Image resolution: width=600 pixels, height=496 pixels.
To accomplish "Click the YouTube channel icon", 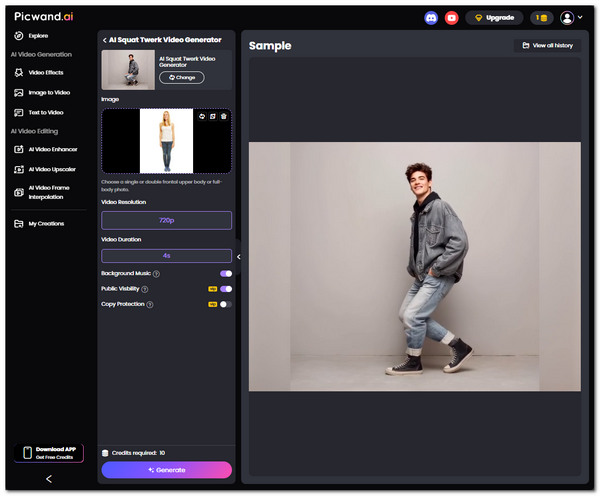I will point(451,18).
